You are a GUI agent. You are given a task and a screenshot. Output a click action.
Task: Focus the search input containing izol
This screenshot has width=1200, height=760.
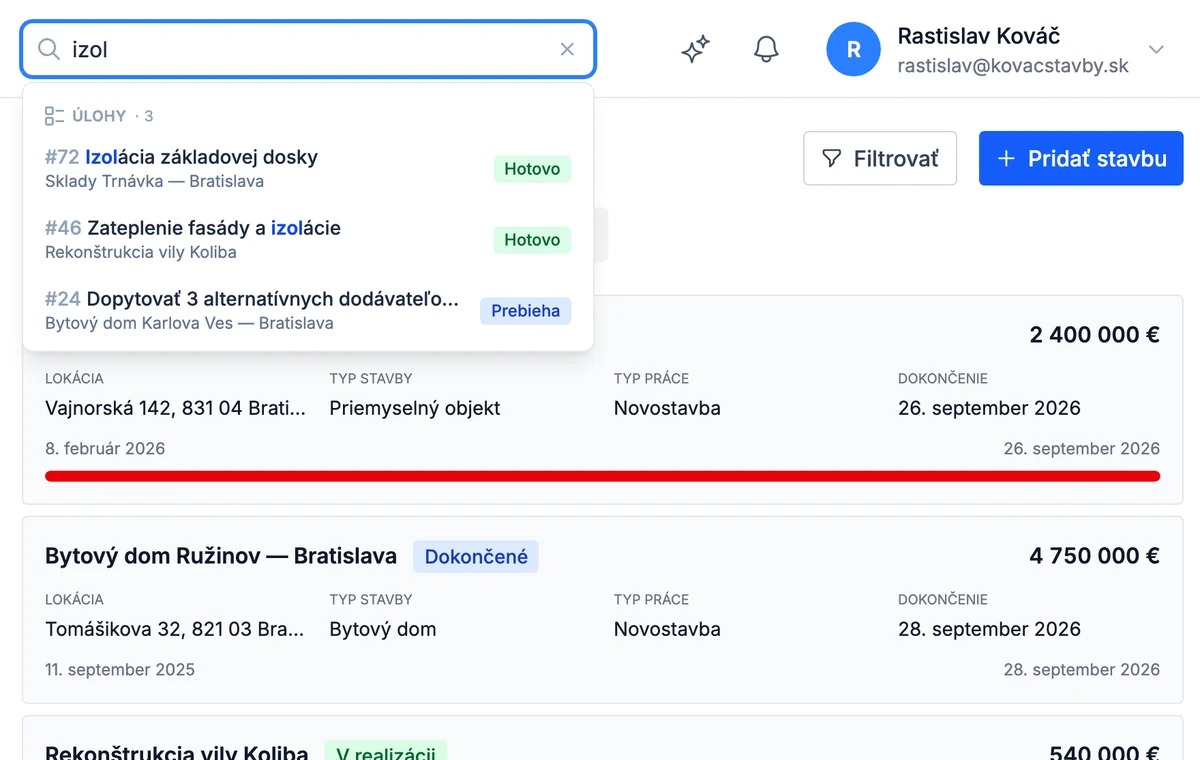tap(308, 49)
